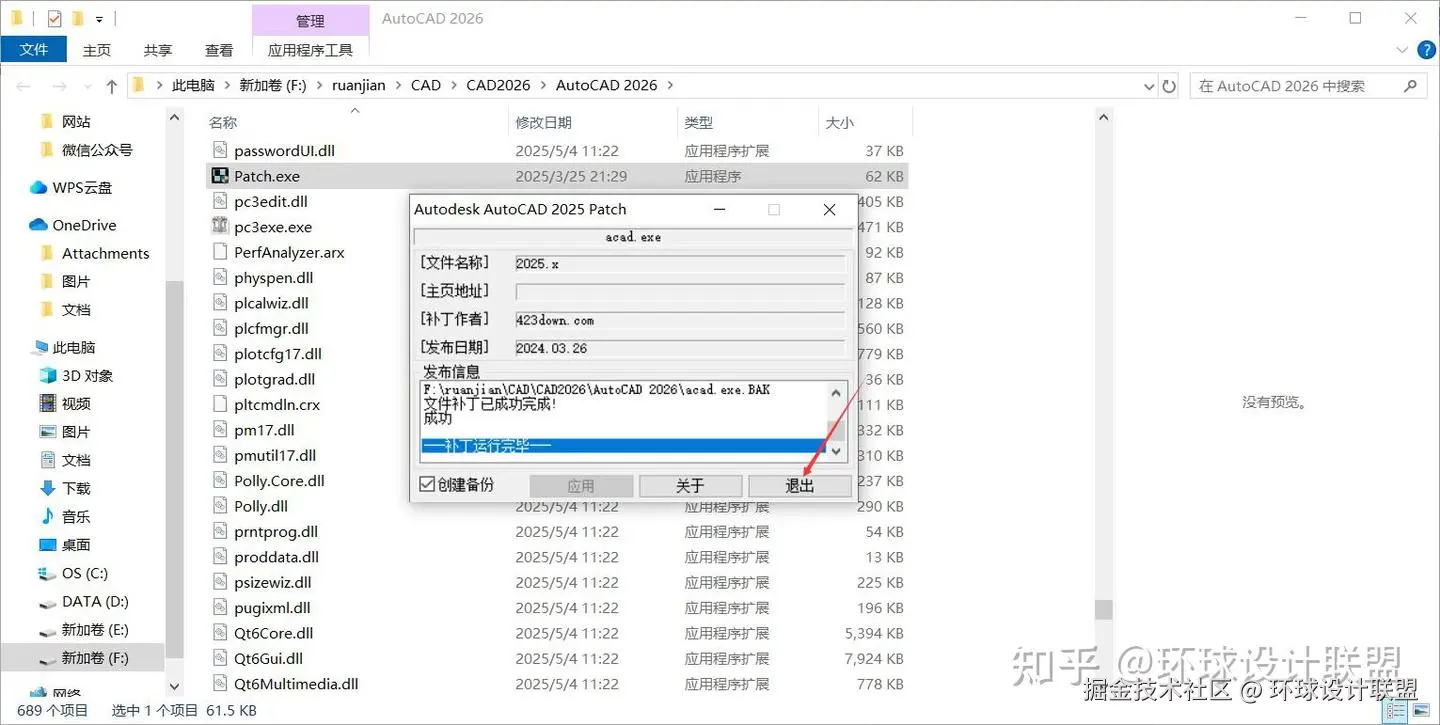
Task: Select pc3edit.dll file icon
Action: point(220,201)
